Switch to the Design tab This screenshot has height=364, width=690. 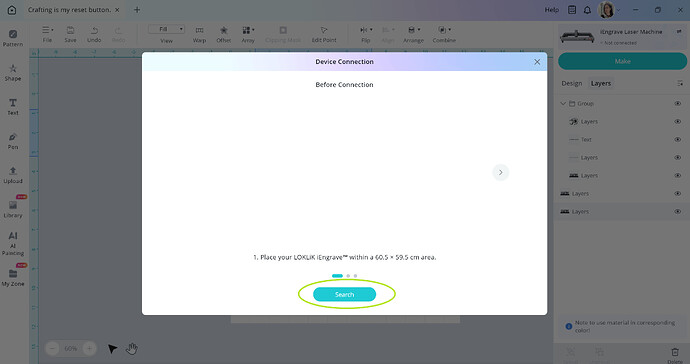572,83
